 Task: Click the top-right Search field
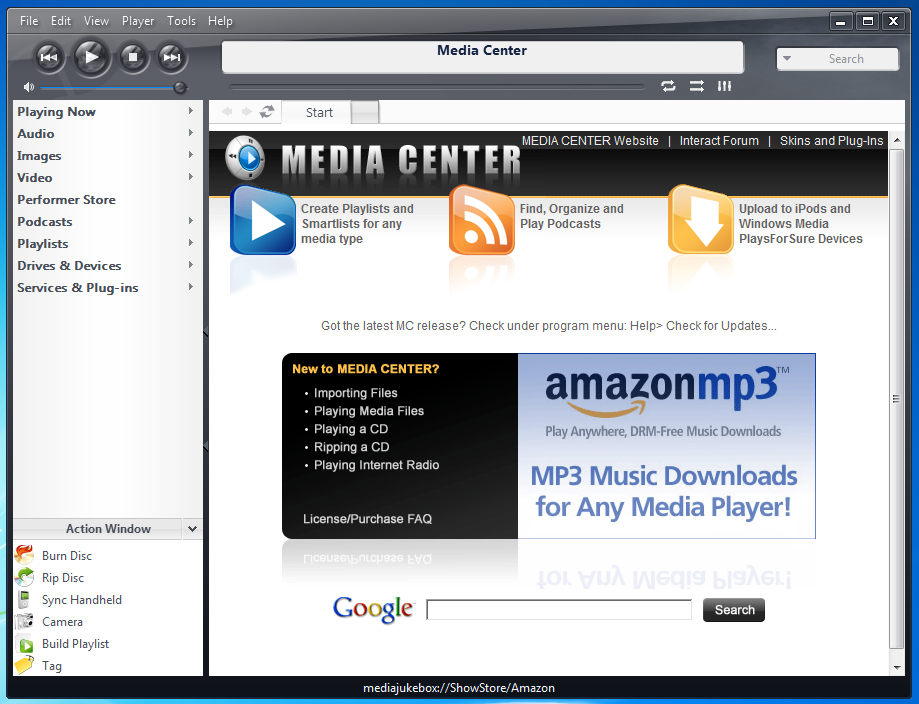point(838,59)
